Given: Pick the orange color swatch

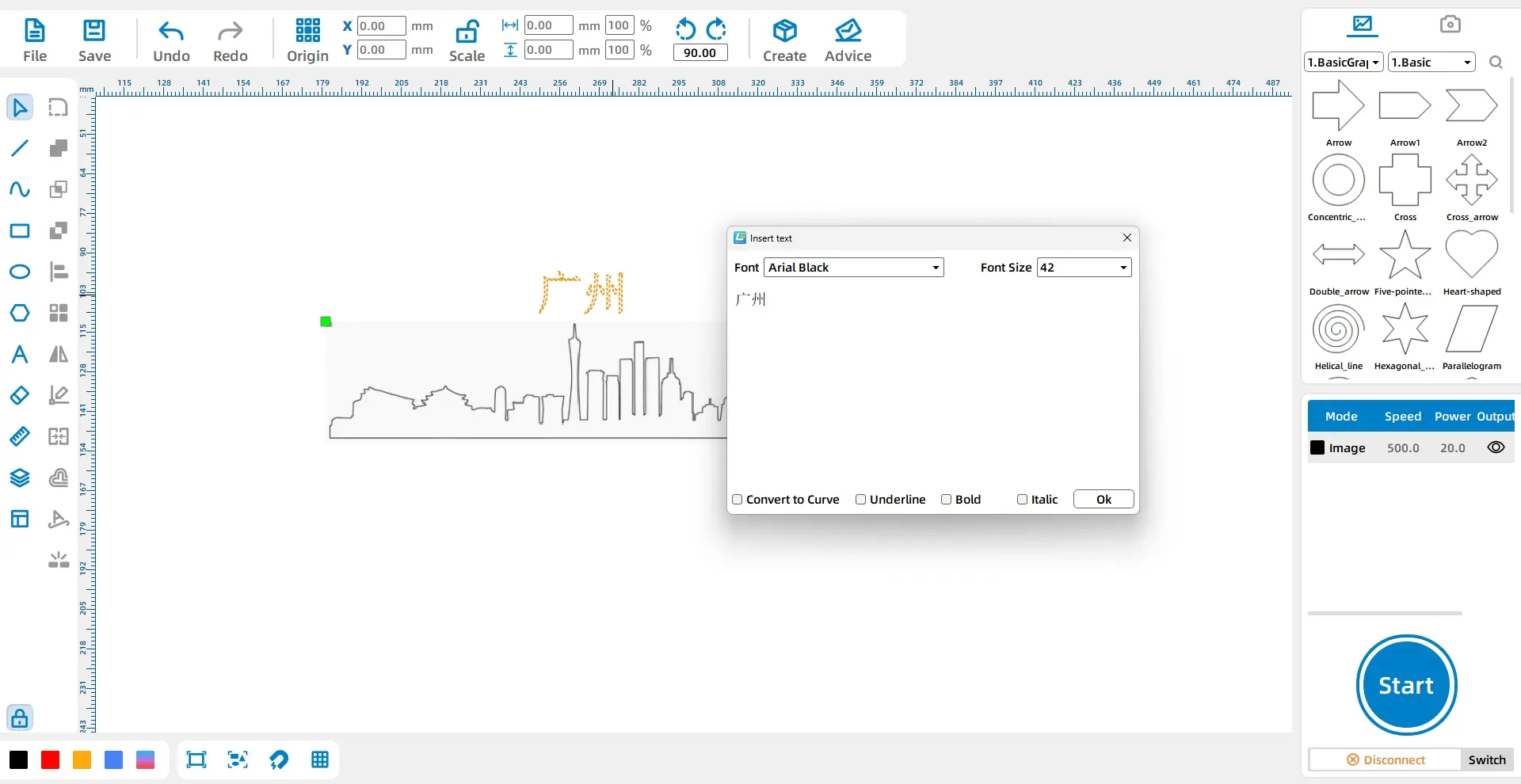Looking at the screenshot, I should [x=82, y=760].
